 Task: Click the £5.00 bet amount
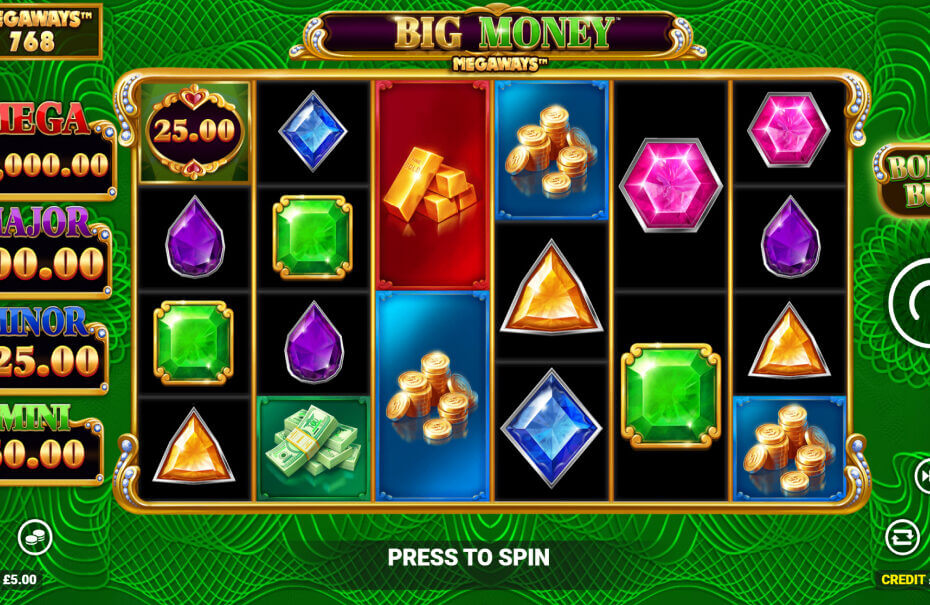20,579
